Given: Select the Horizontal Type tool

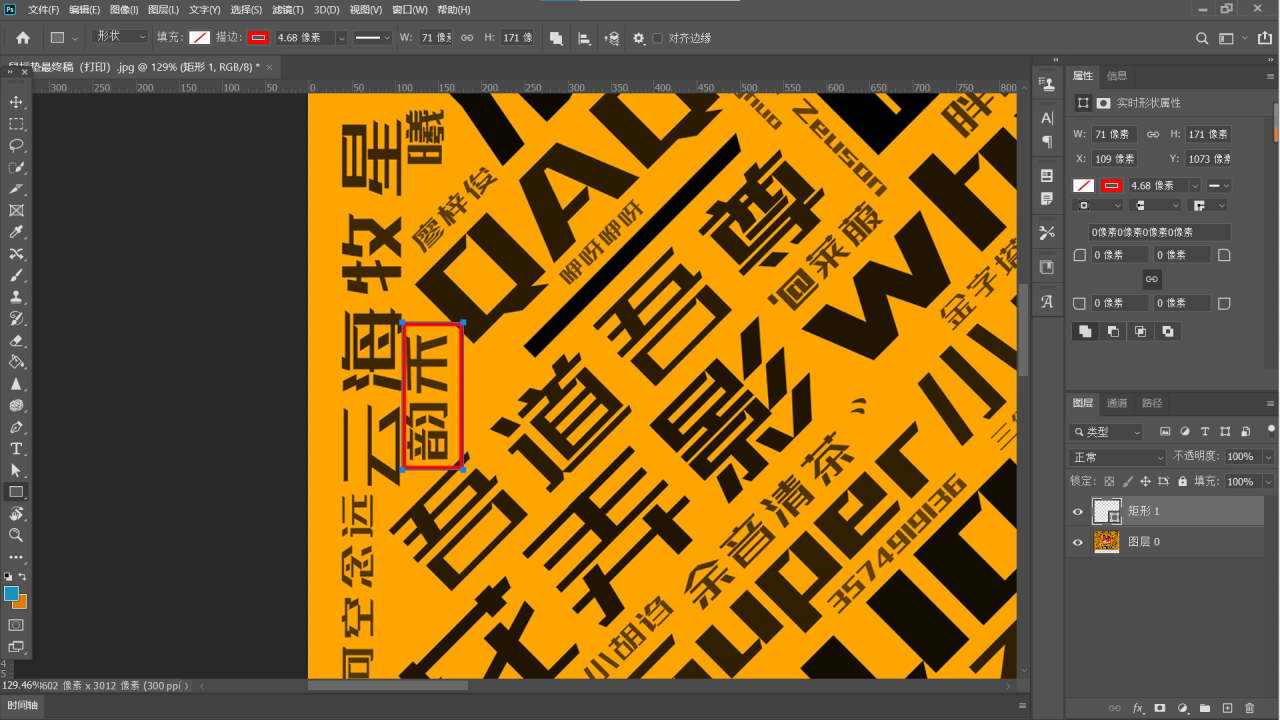Looking at the screenshot, I should (16, 449).
